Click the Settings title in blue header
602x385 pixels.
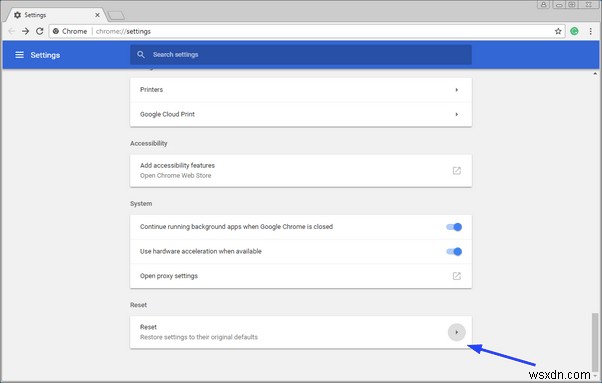pyautogui.click(x=45, y=55)
